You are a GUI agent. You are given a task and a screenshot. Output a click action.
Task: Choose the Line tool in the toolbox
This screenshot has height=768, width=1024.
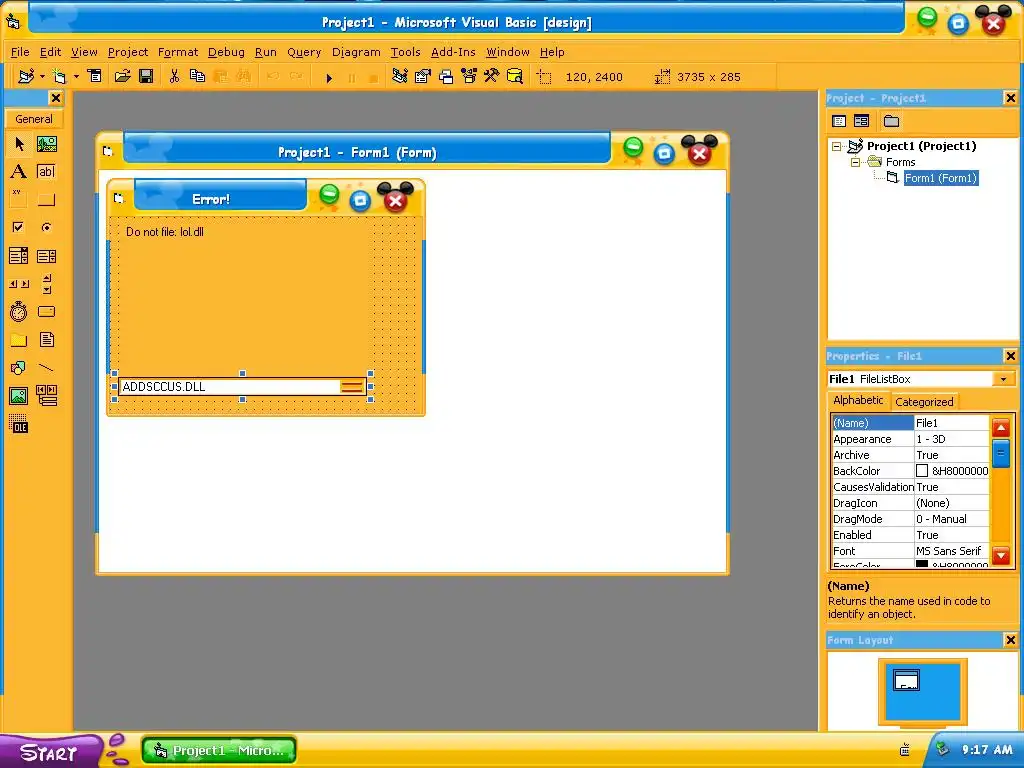[x=46, y=368]
